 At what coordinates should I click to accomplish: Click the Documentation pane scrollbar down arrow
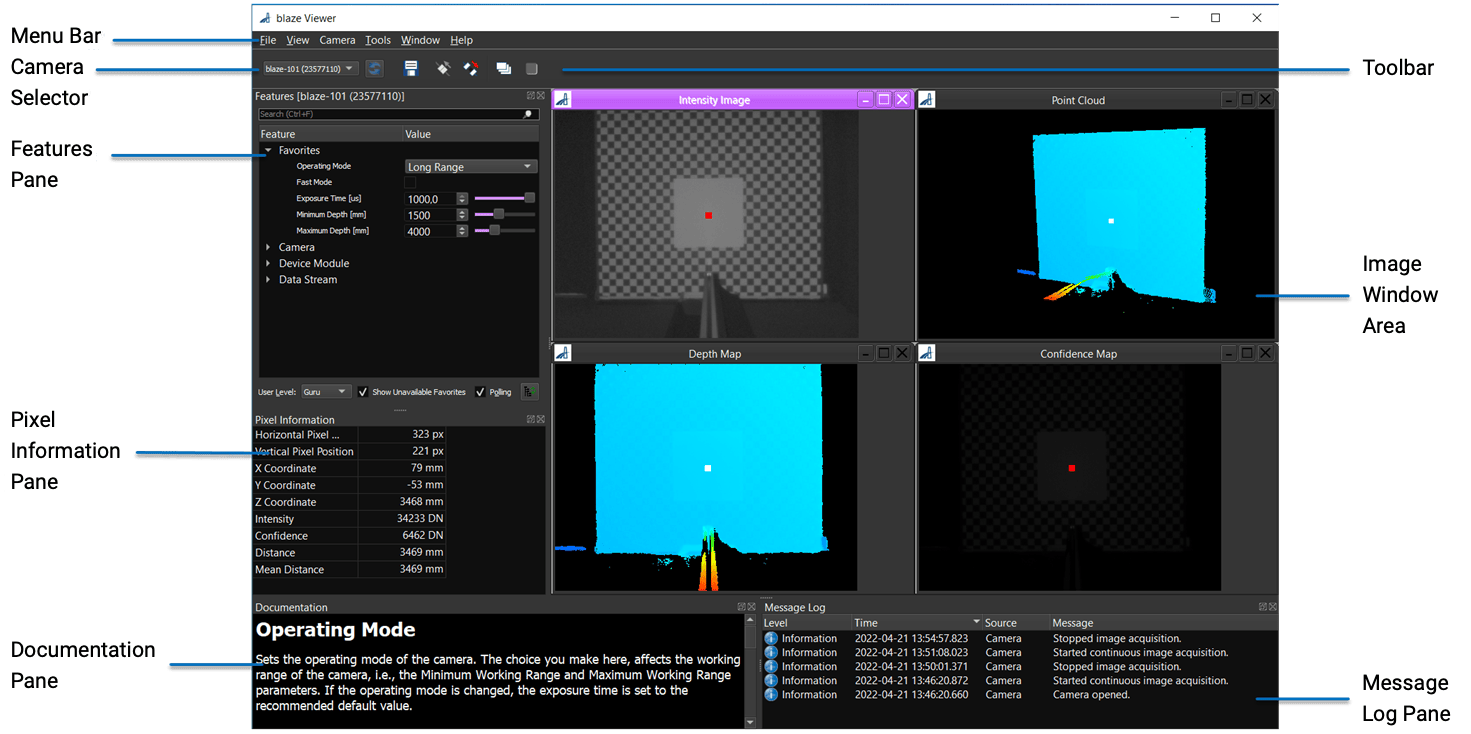coord(751,722)
